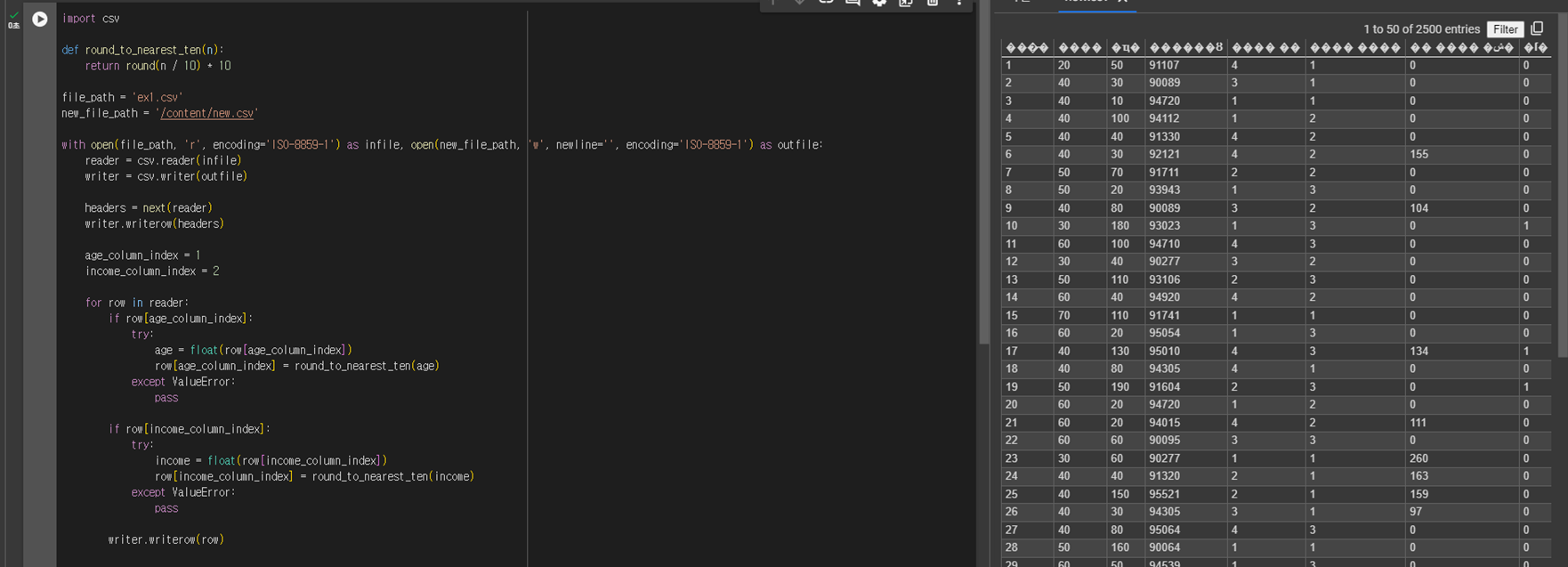Click 'writer.writerow(headers)' line
The image size is (1568, 567).
click(x=154, y=223)
